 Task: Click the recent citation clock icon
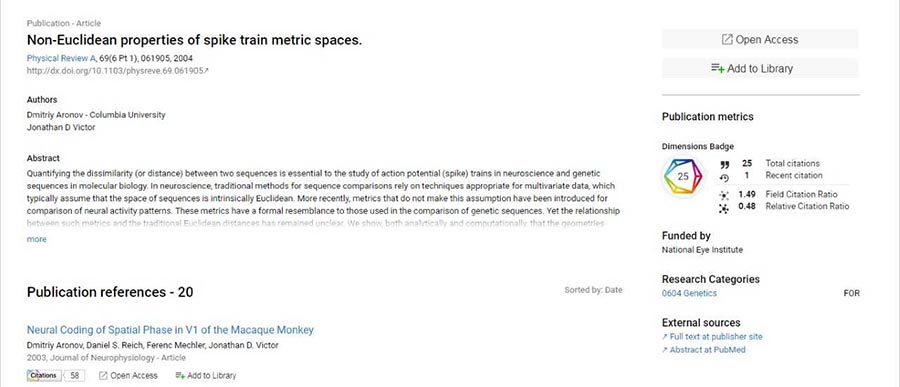coord(724,177)
